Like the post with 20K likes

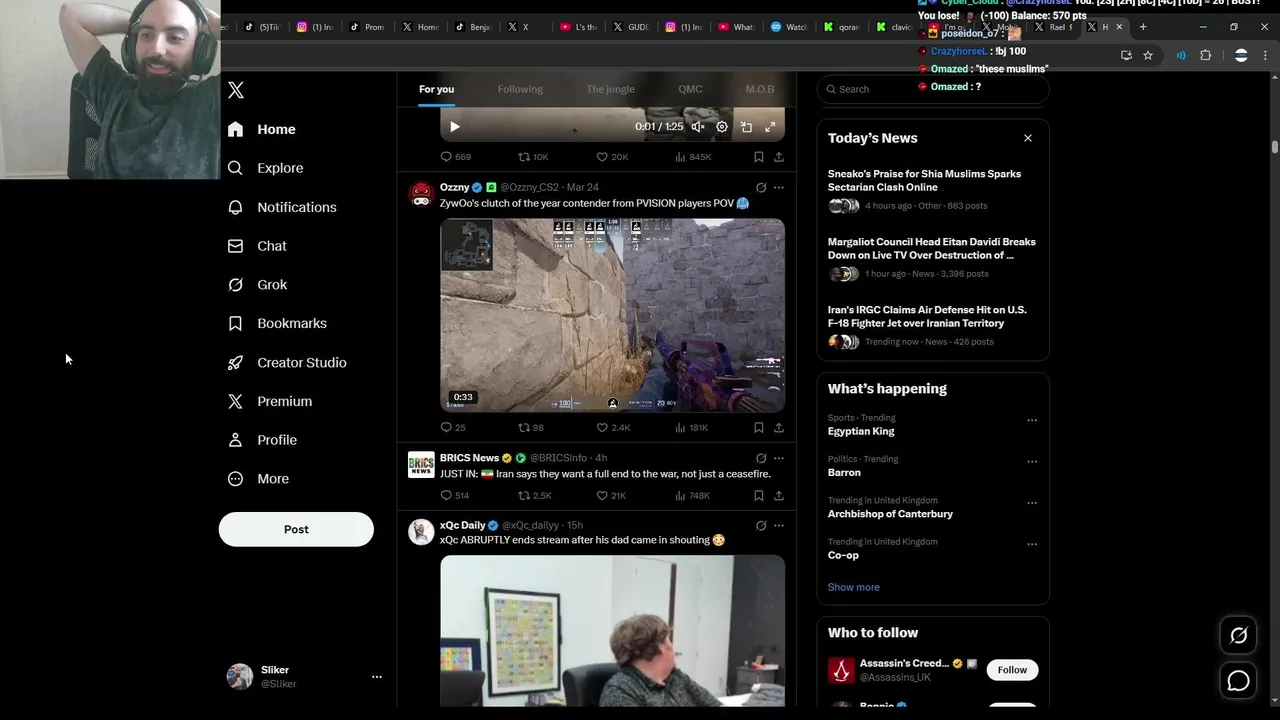(x=612, y=157)
